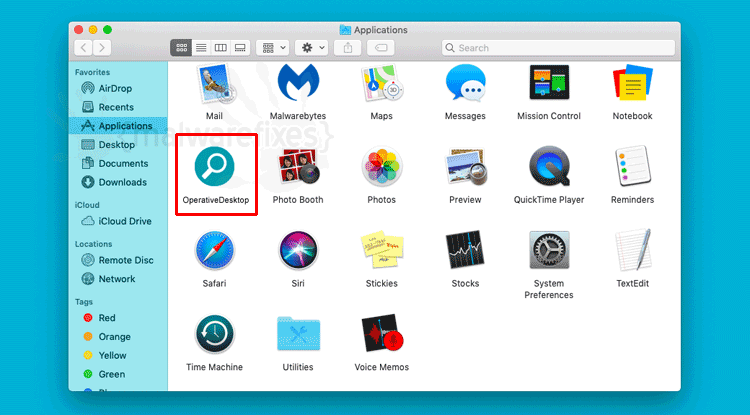This screenshot has height=415, width=750.
Task: Open Downloads in the sidebar
Action: [118, 182]
